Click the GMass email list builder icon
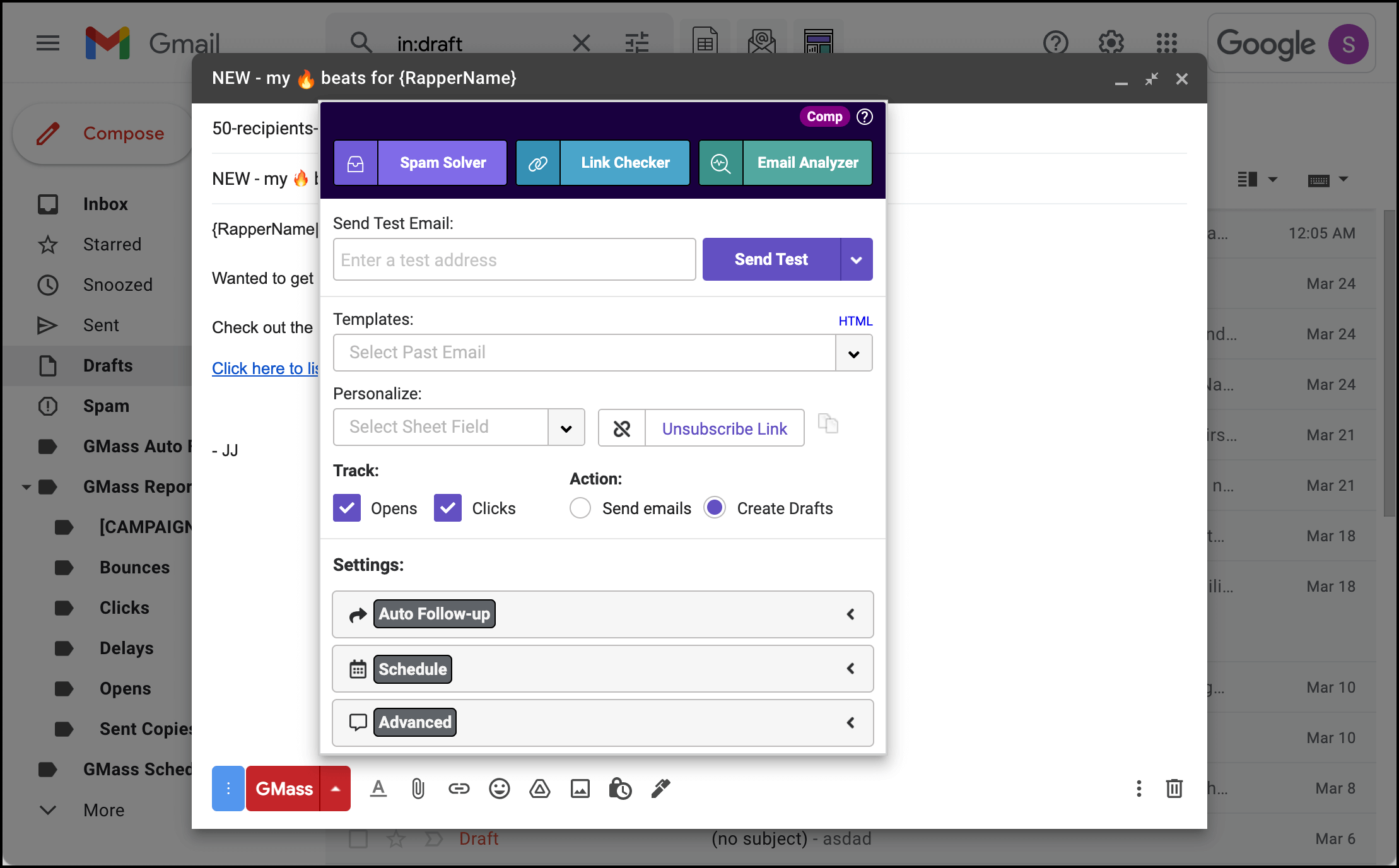Image resolution: width=1399 pixels, height=868 pixels. pyautogui.click(x=762, y=42)
